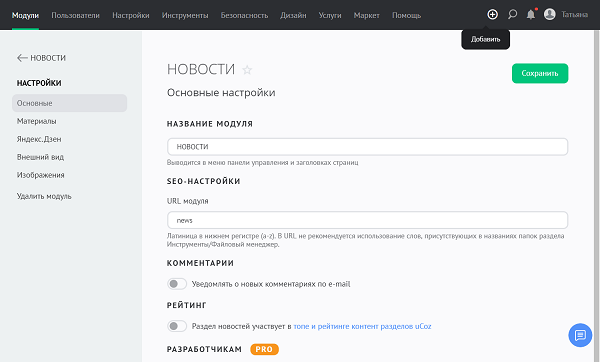This screenshot has height=362, width=600.
Task: Open the Помощь menu
Action: pyautogui.click(x=406, y=15)
